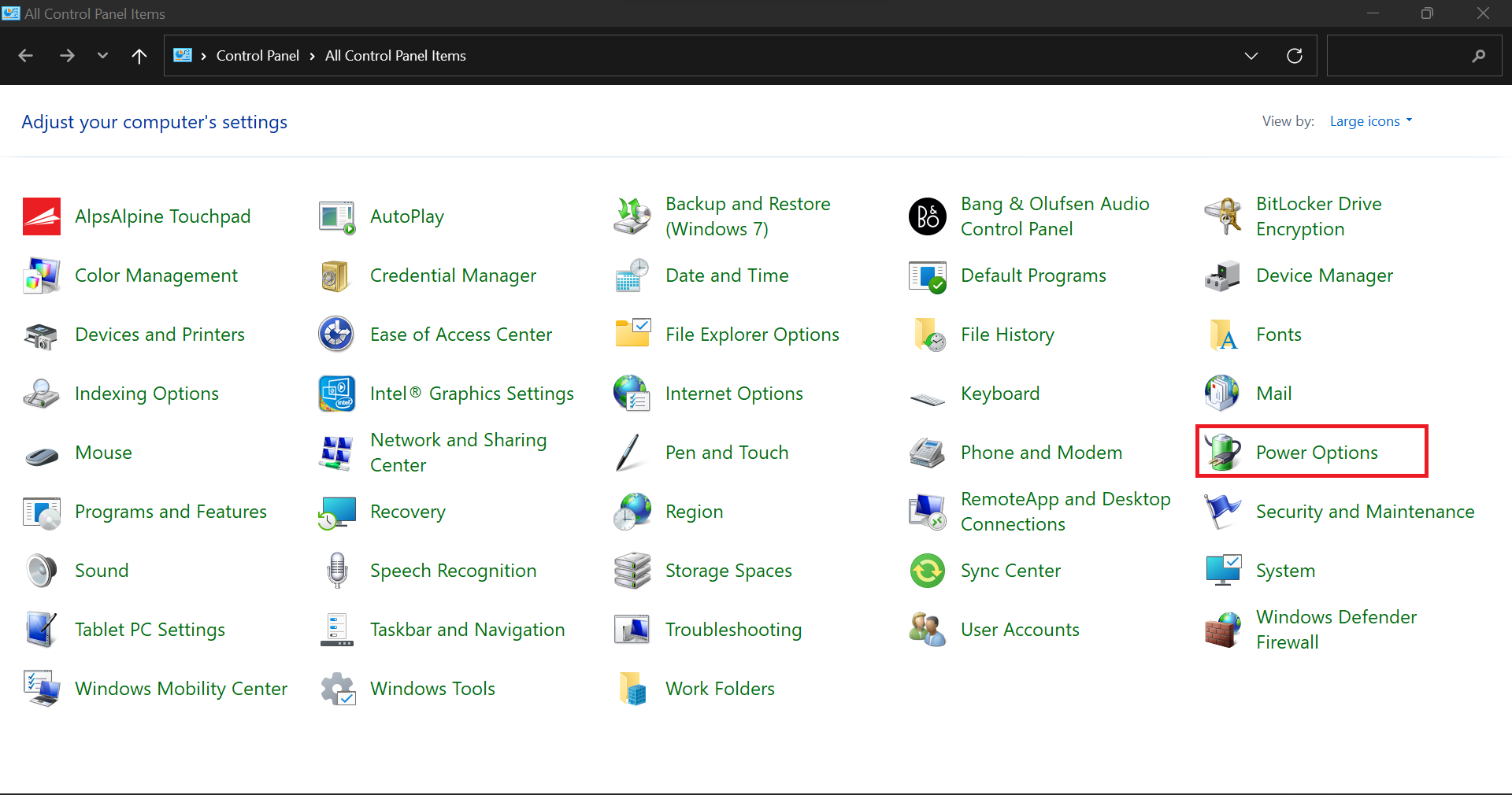
Task: Click the Sync Center icon
Action: [x=928, y=571]
